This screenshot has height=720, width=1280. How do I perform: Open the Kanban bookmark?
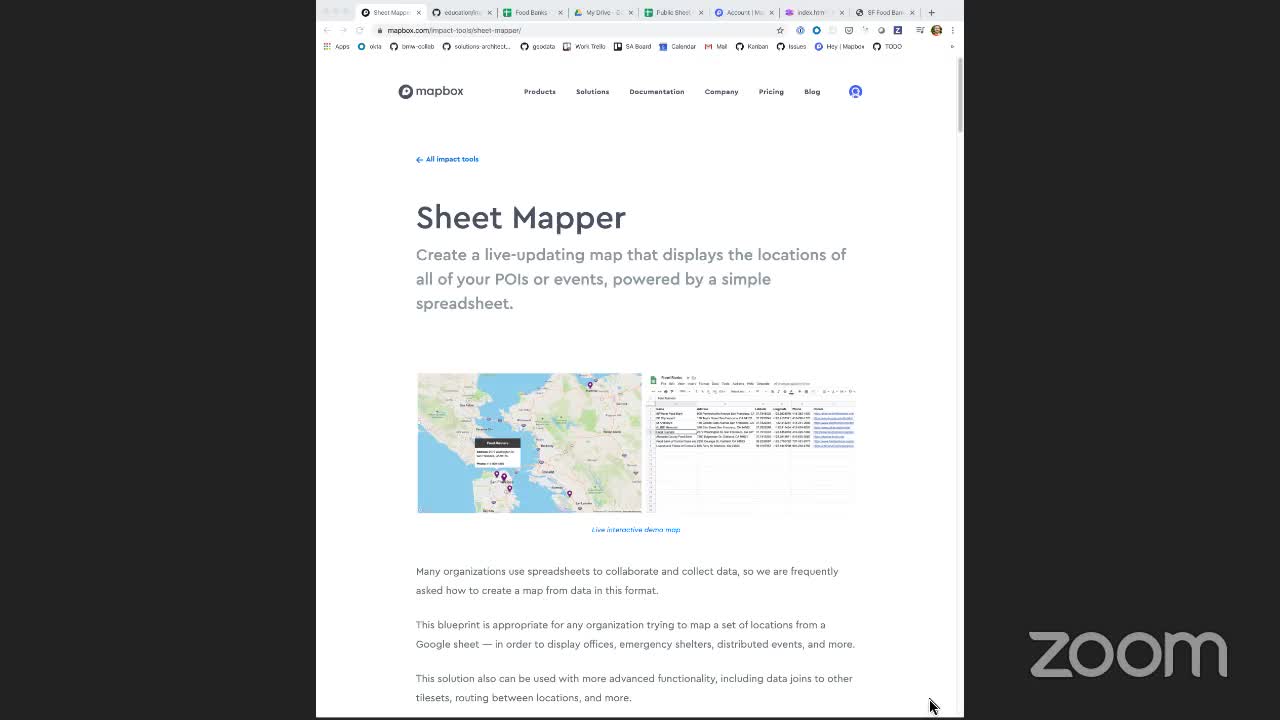pyautogui.click(x=752, y=46)
